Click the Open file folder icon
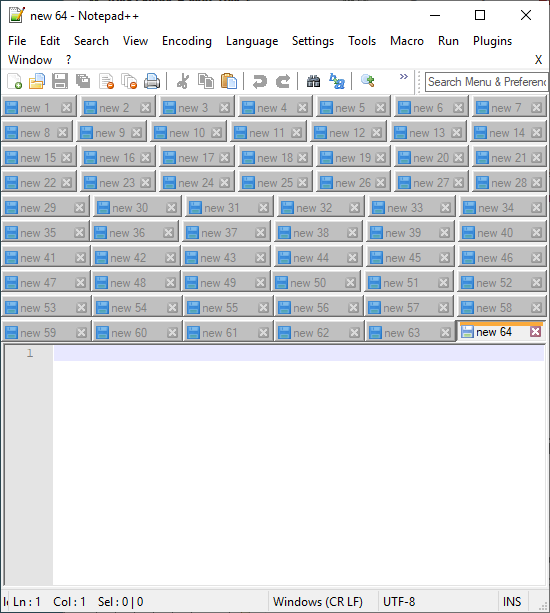 click(x=37, y=81)
